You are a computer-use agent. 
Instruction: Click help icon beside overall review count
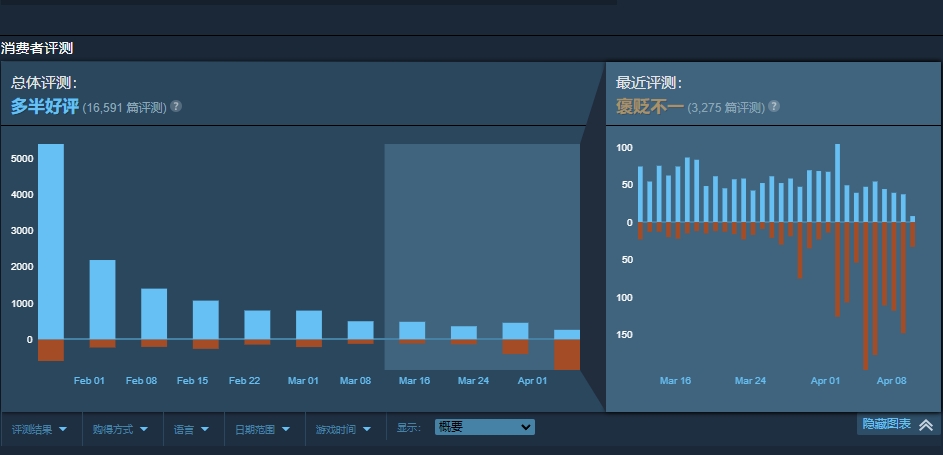[x=176, y=106]
